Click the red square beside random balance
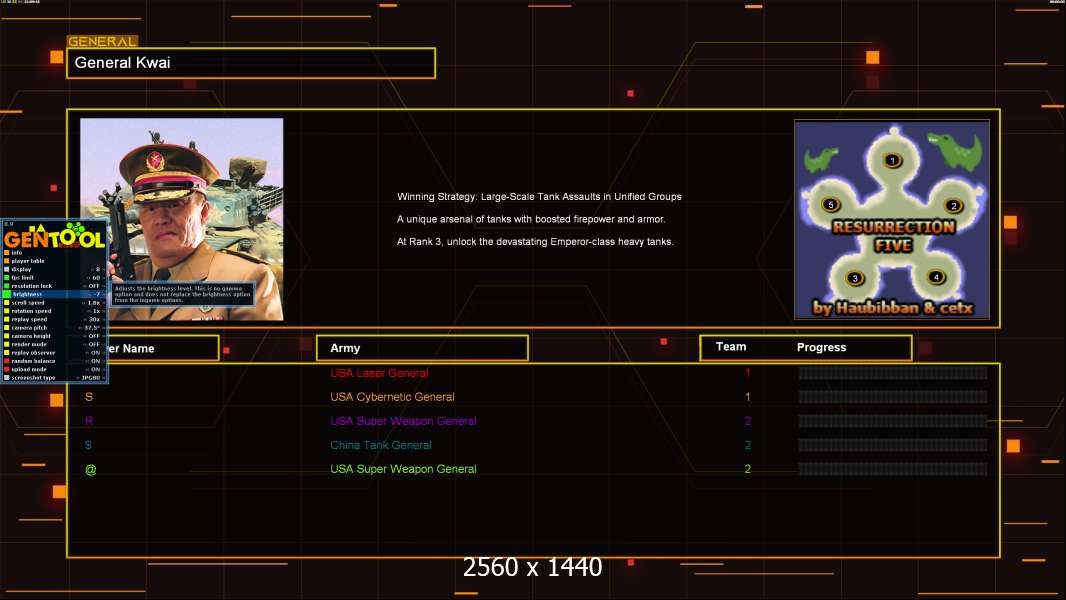1066x600 pixels. (x=7, y=361)
